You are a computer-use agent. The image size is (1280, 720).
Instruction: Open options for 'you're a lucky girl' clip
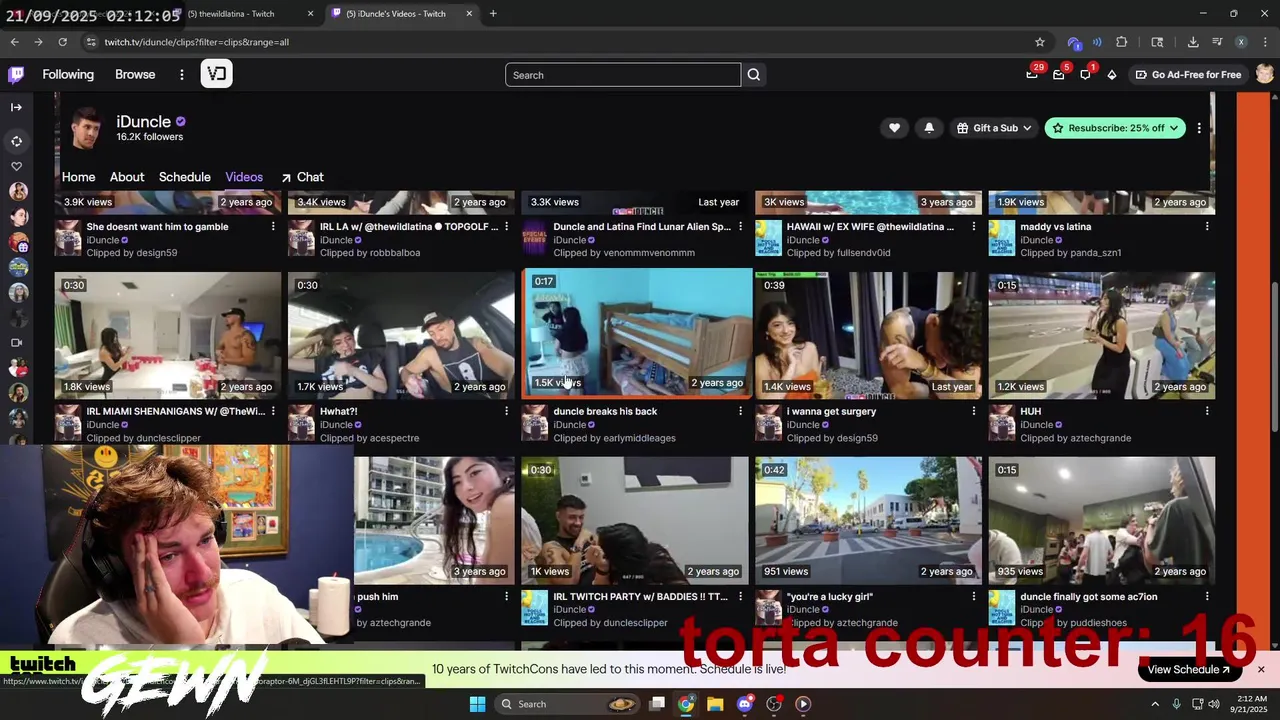click(x=974, y=596)
